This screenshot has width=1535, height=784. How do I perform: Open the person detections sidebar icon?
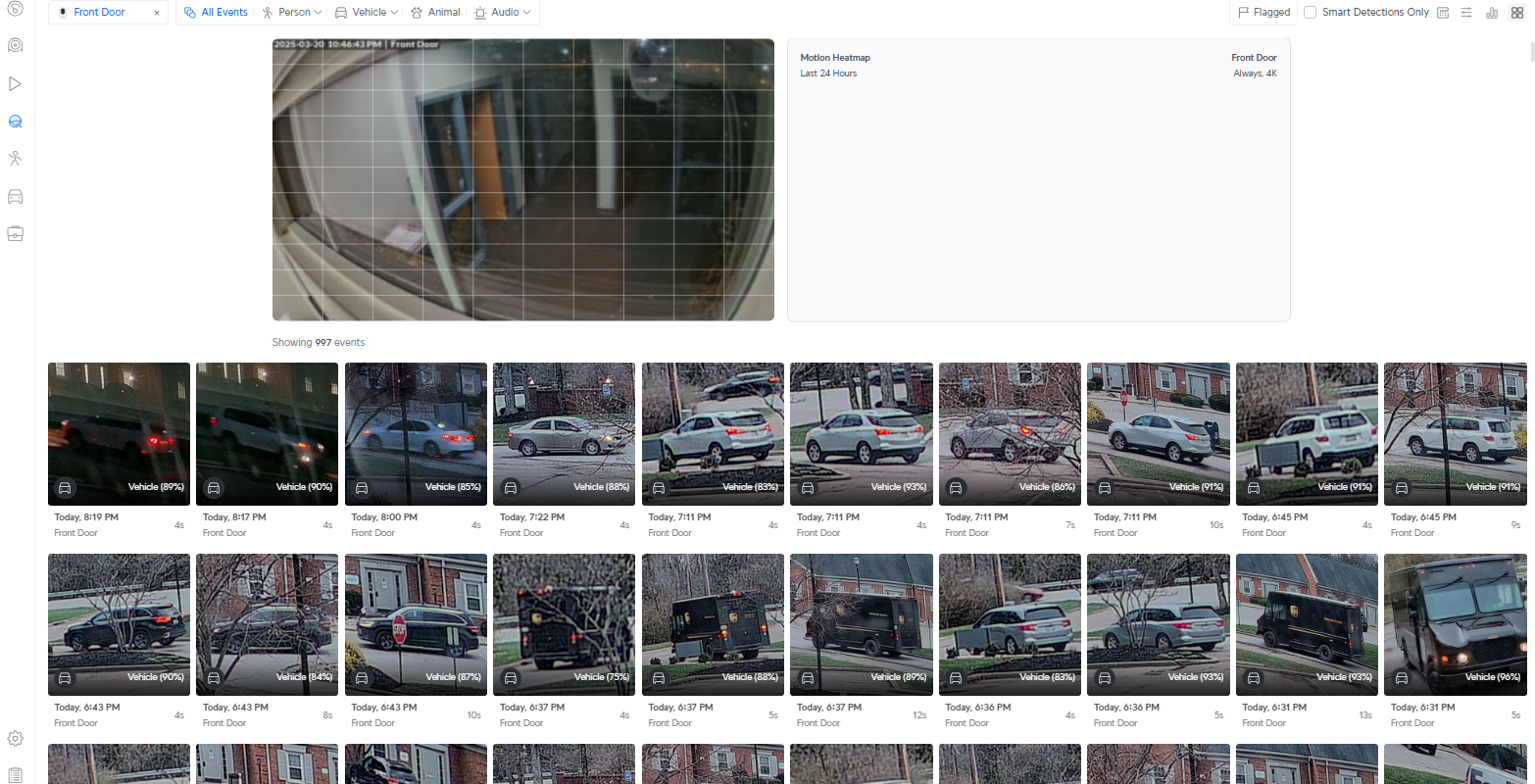click(x=15, y=159)
